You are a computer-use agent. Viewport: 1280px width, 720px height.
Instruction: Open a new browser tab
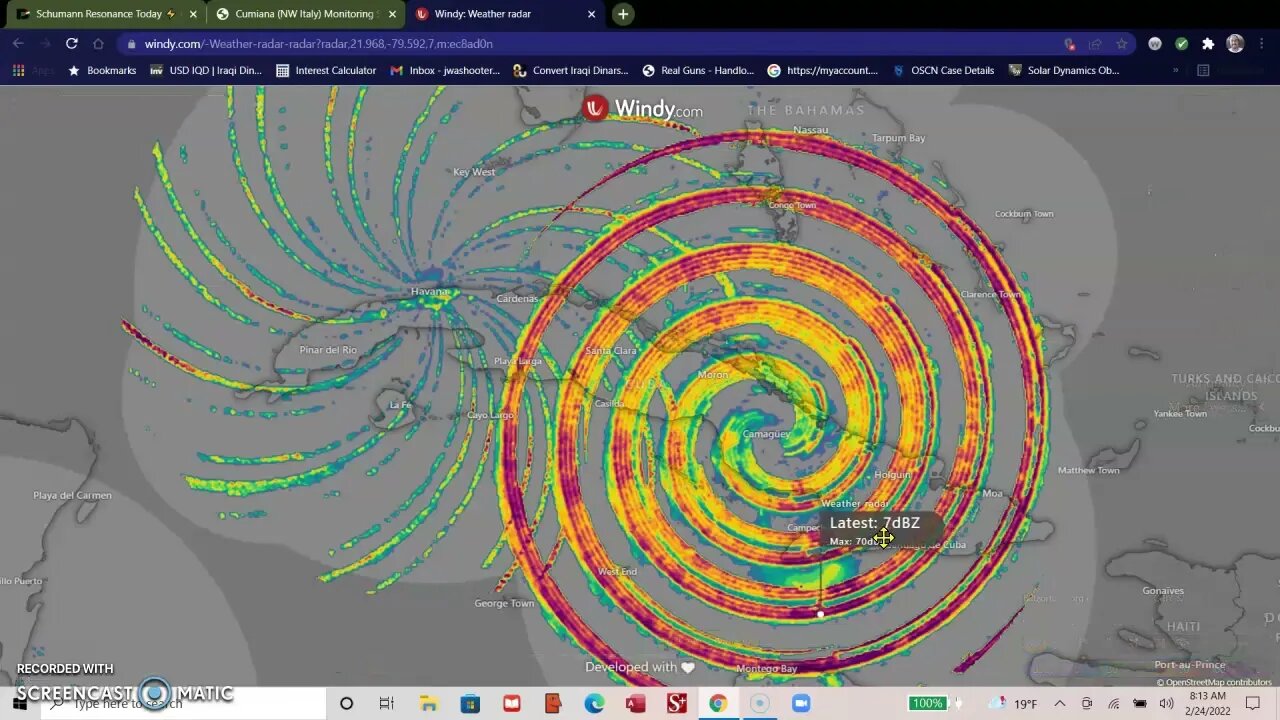pos(623,14)
